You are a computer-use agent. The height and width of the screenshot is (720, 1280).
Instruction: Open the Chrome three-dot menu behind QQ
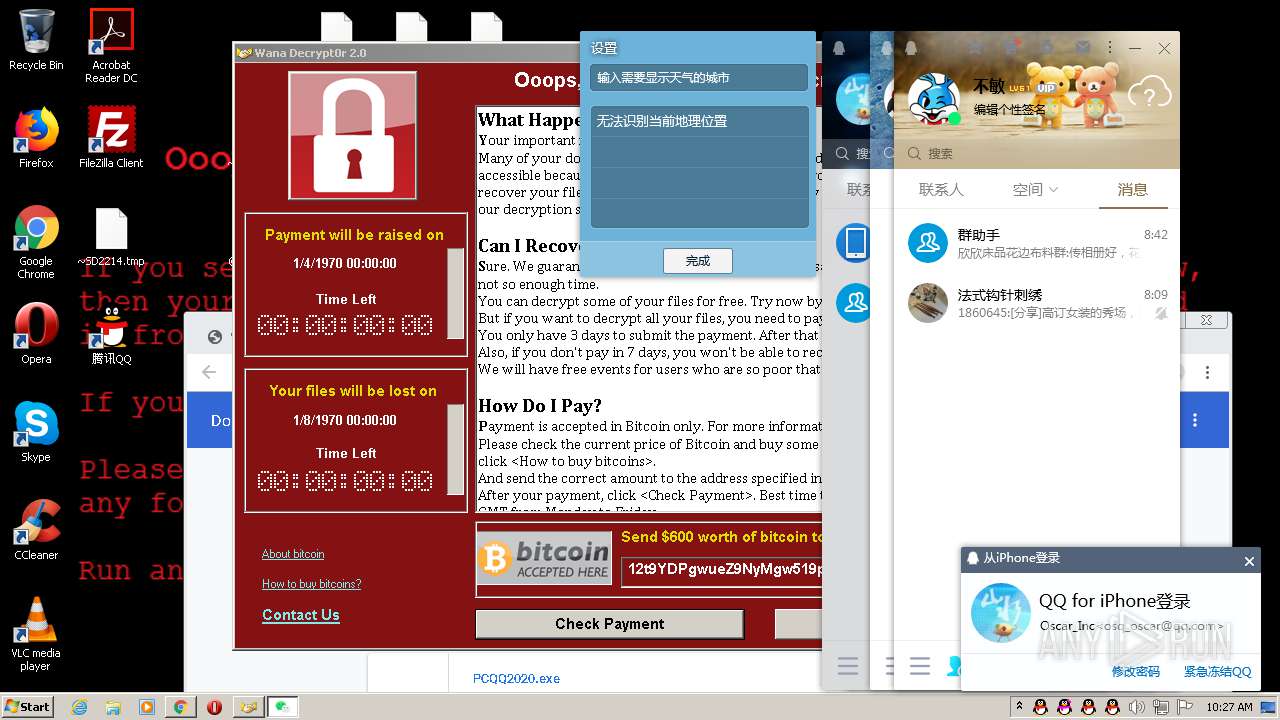pyautogui.click(x=1207, y=372)
